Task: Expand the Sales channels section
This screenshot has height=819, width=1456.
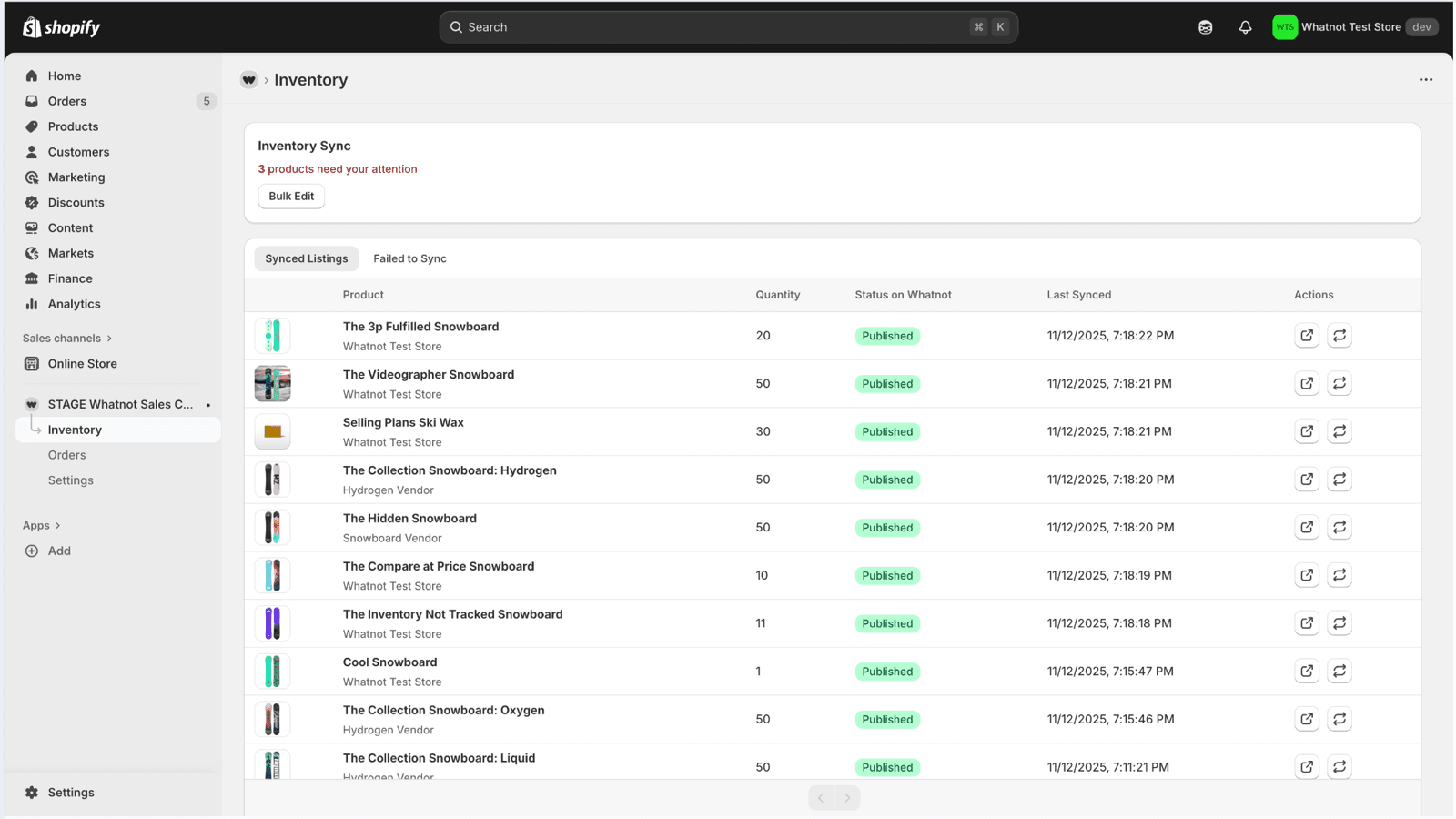Action: click(x=67, y=339)
